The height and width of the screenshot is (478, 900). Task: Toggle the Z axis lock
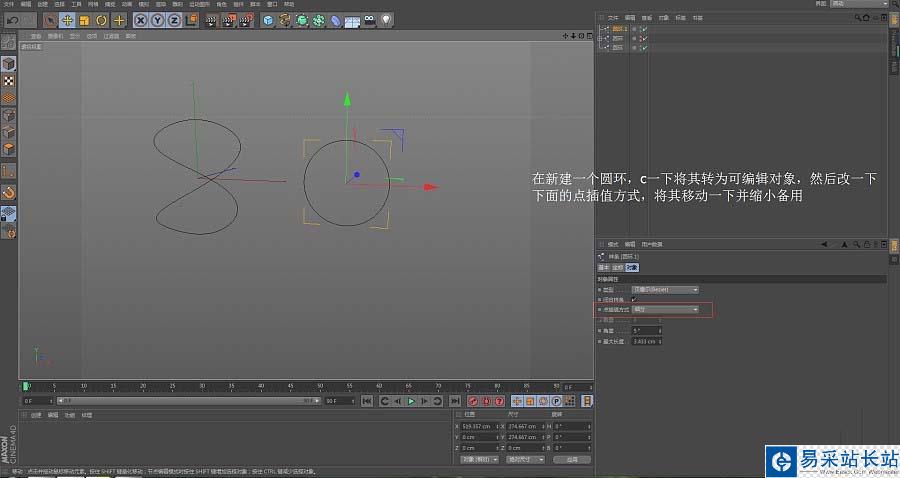pyautogui.click(x=174, y=21)
